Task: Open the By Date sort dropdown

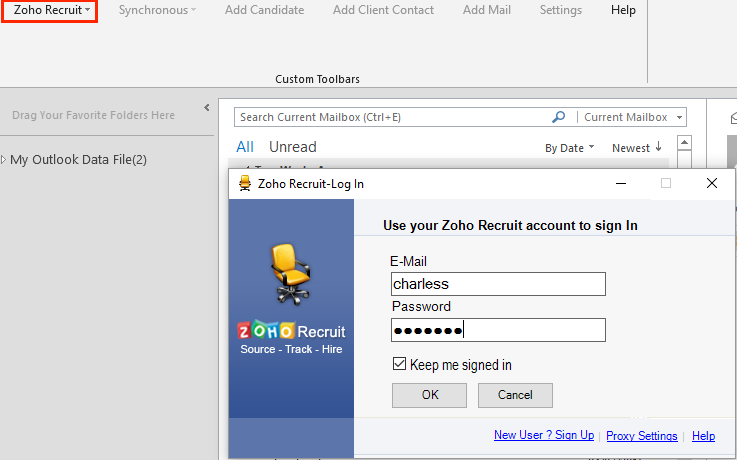Action: click(x=570, y=148)
